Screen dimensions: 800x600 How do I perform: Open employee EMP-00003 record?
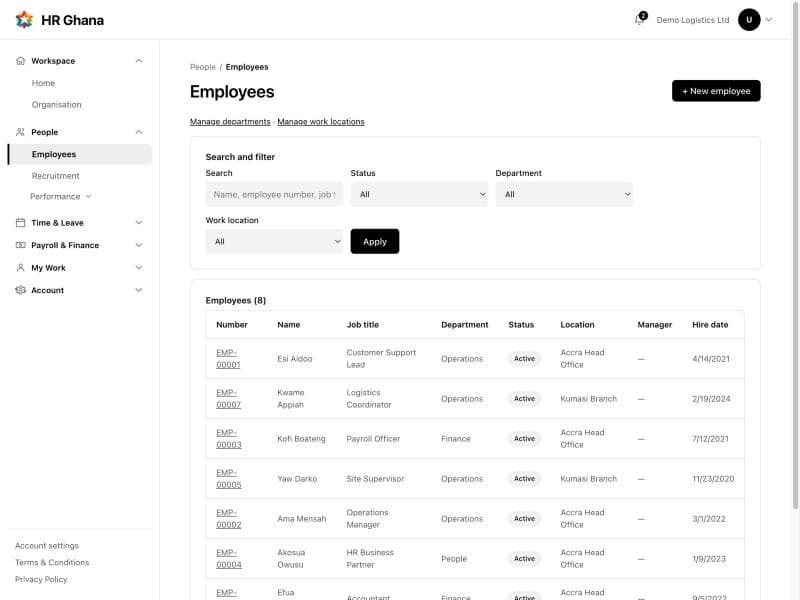pyautogui.click(x=229, y=438)
